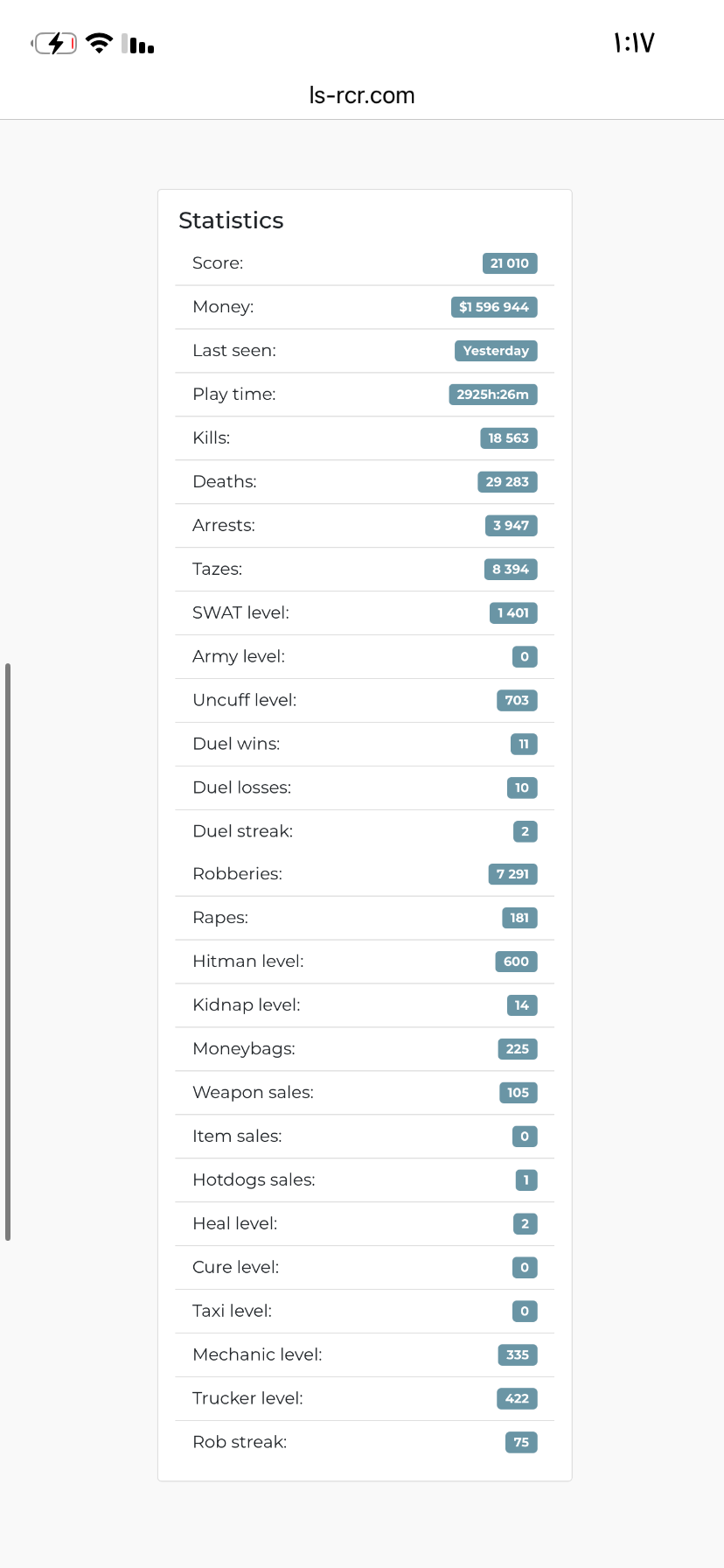
Task: Click the Play time 2925h:26m badge
Action: click(493, 395)
